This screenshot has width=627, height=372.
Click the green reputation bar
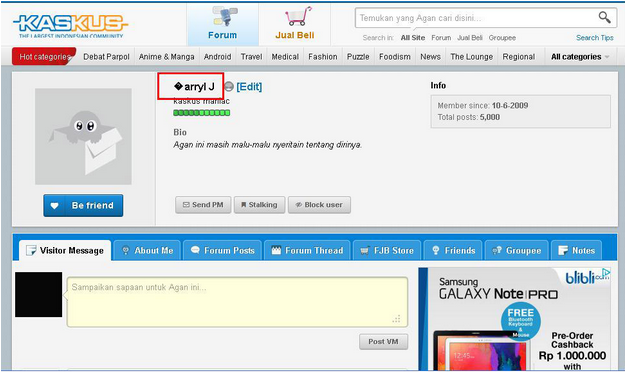202,113
